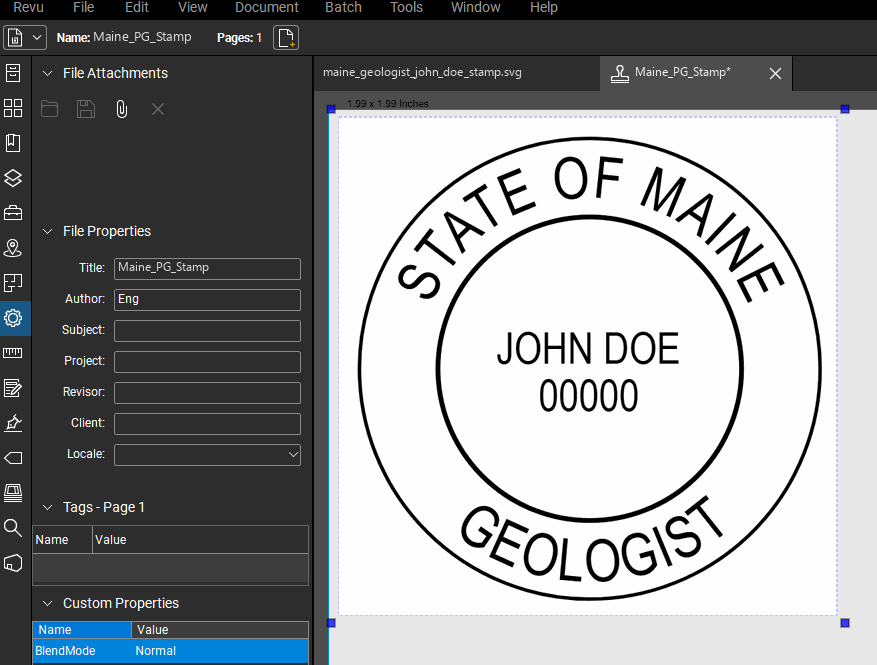Open the Tools menu
This screenshot has height=665, width=877.
[x=406, y=7]
